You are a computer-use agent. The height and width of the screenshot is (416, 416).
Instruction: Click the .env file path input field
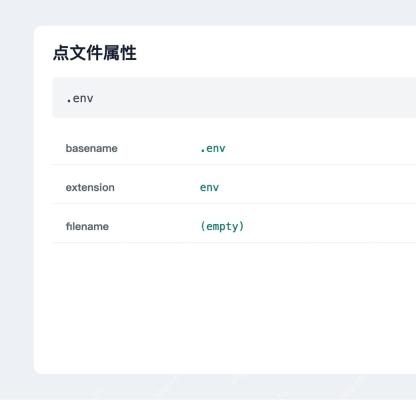pos(234,98)
